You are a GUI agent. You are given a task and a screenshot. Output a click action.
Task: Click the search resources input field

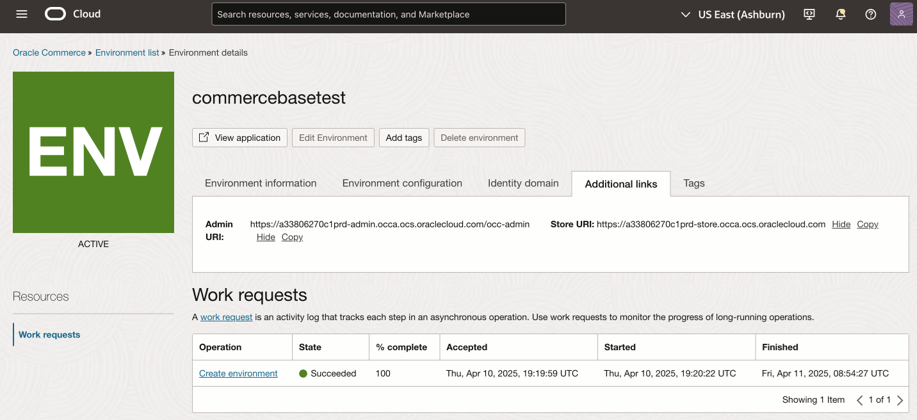coord(388,14)
